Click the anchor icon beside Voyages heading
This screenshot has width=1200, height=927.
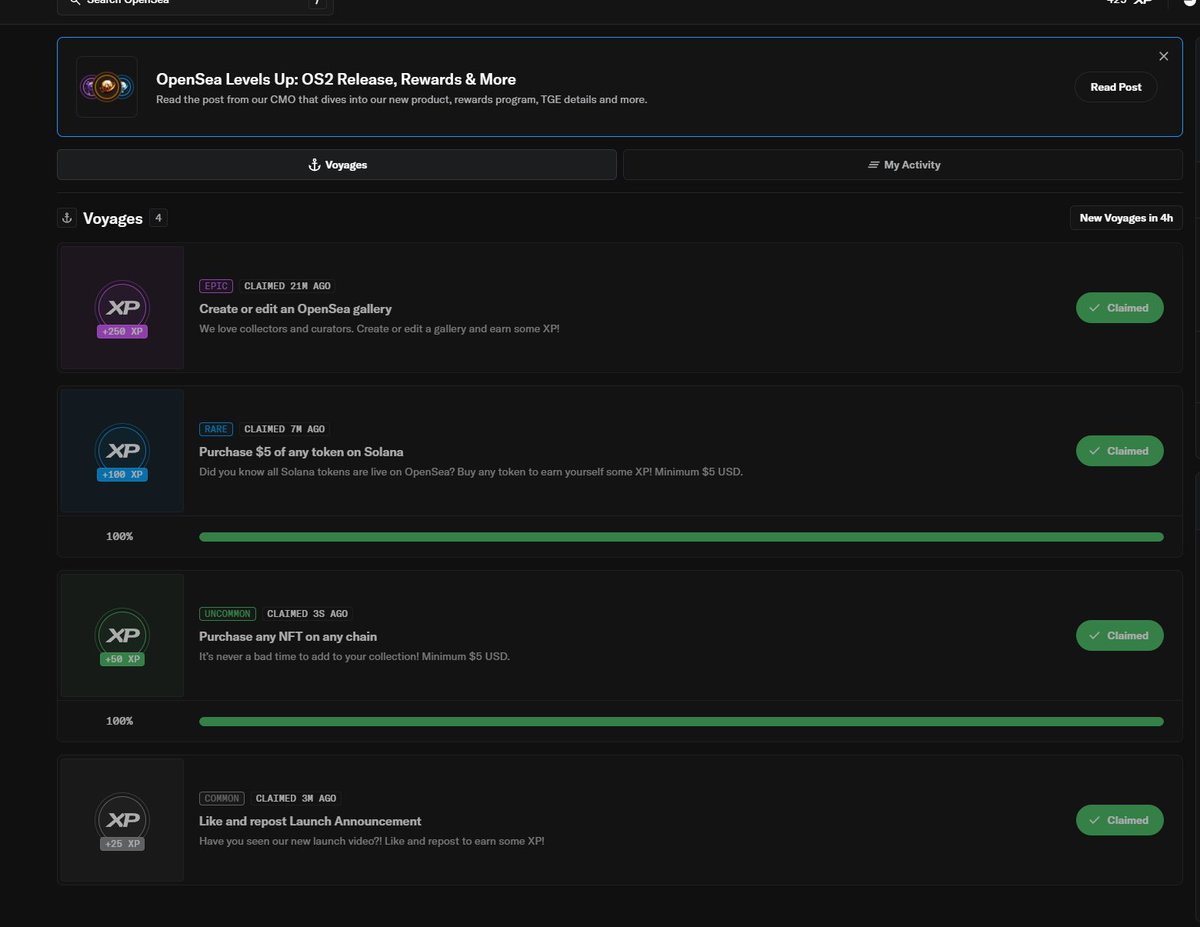(x=67, y=218)
